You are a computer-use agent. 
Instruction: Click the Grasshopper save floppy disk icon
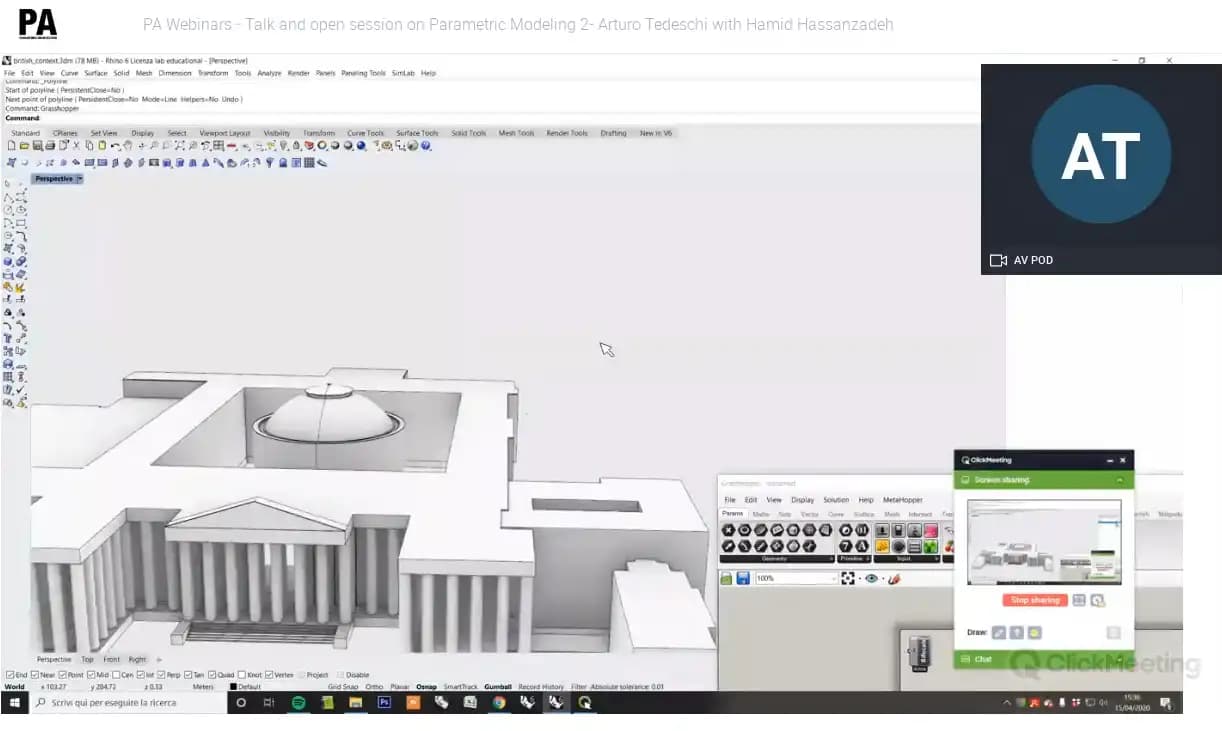click(742, 578)
